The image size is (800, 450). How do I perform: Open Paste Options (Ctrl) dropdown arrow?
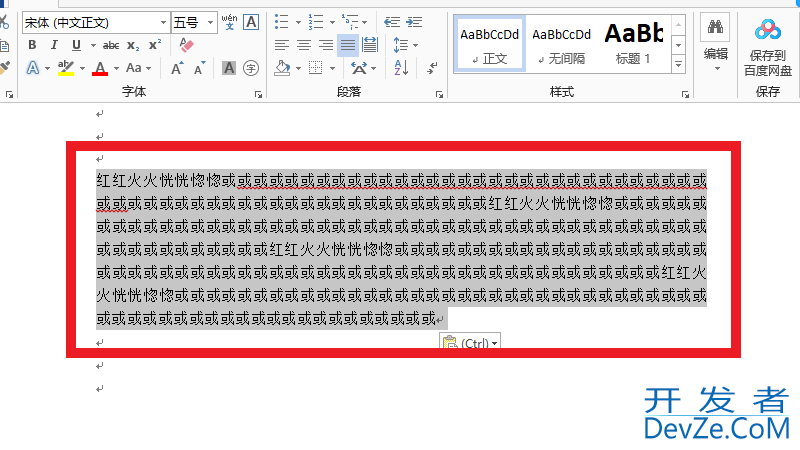(x=494, y=343)
